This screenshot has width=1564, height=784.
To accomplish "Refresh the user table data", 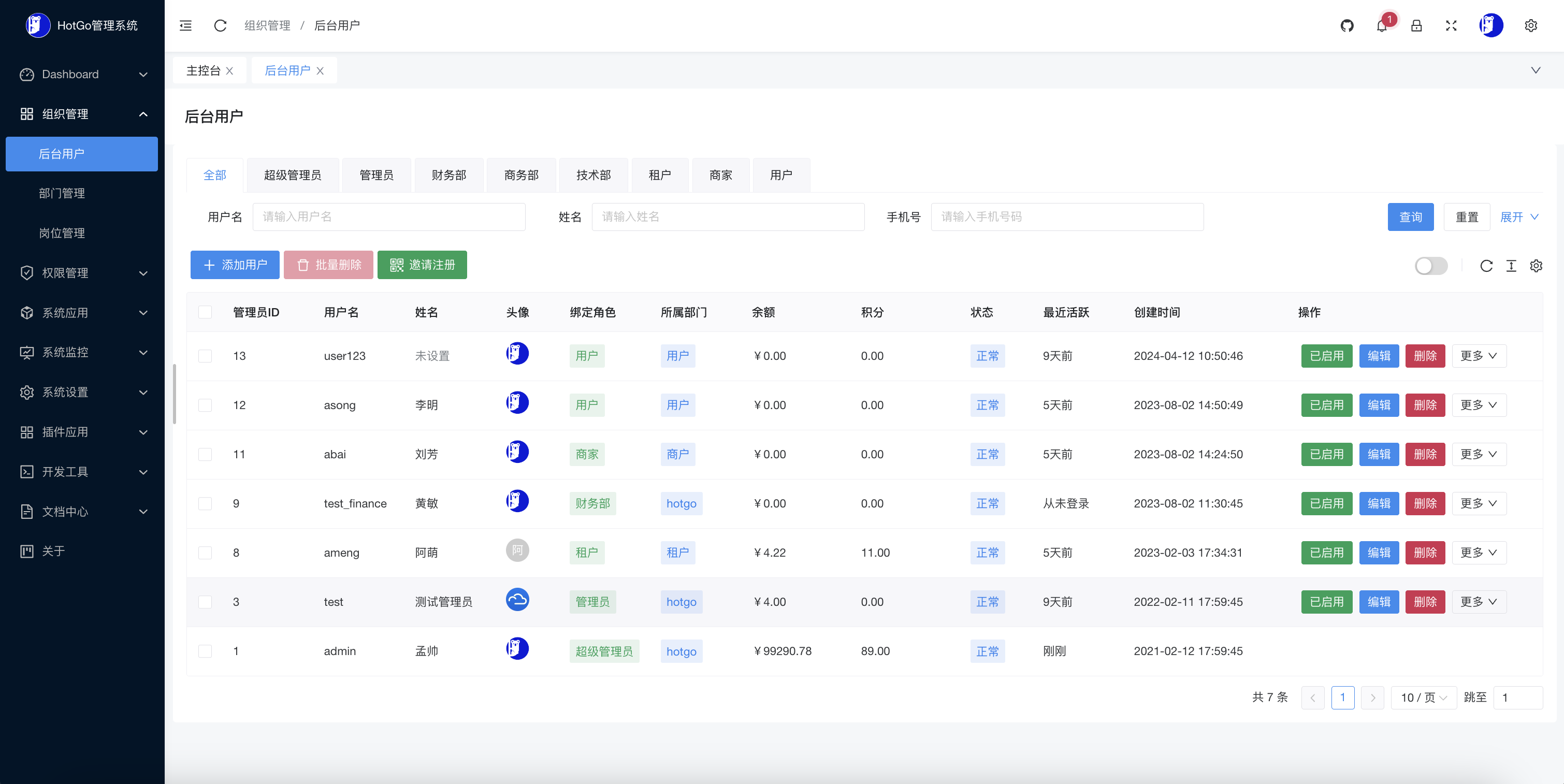I will (1486, 266).
